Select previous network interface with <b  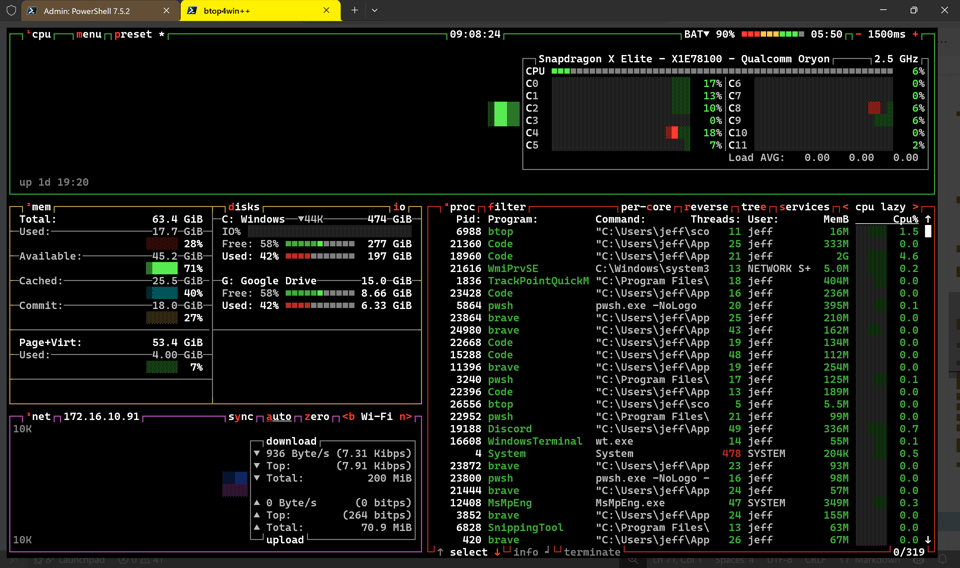pyautogui.click(x=348, y=416)
